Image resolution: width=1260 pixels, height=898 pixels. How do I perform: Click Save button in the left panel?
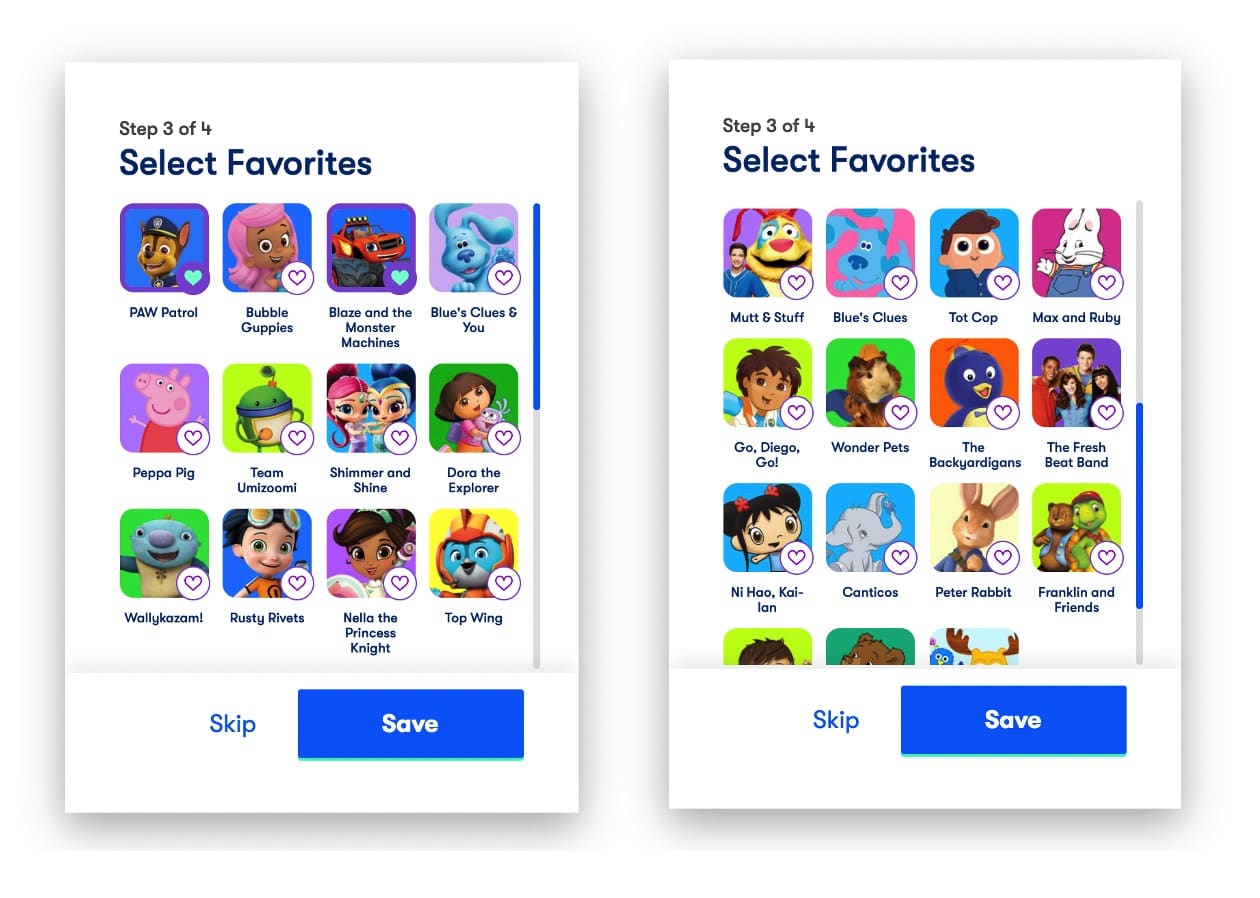click(411, 724)
